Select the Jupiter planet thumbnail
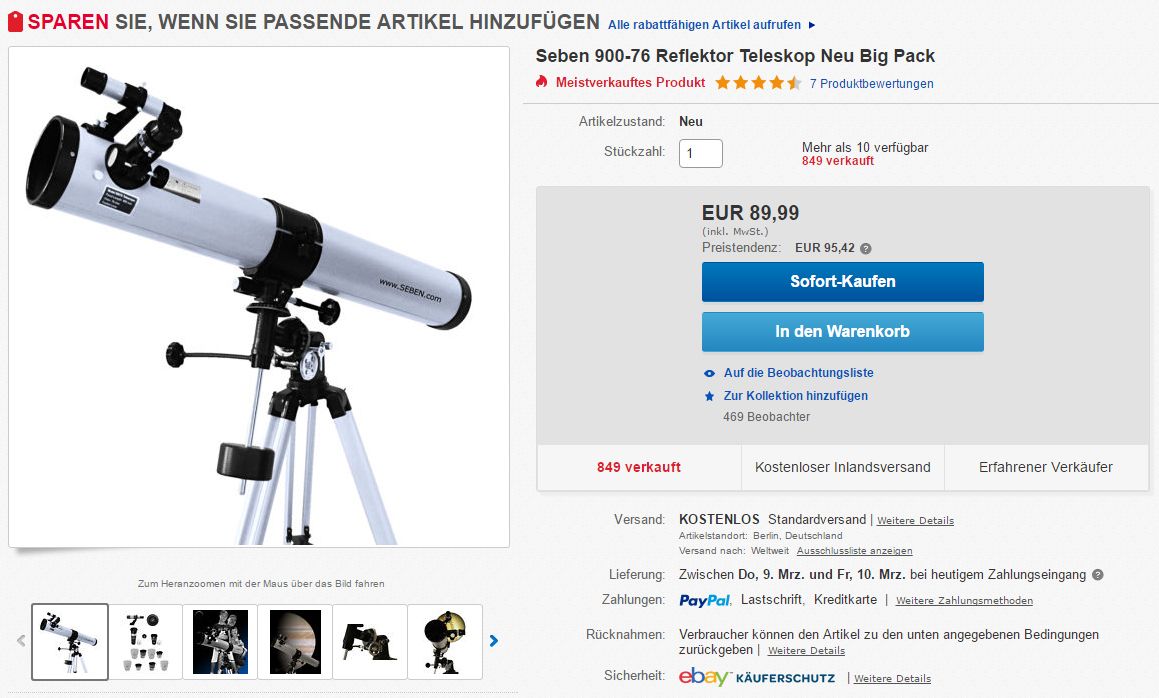 tap(295, 642)
